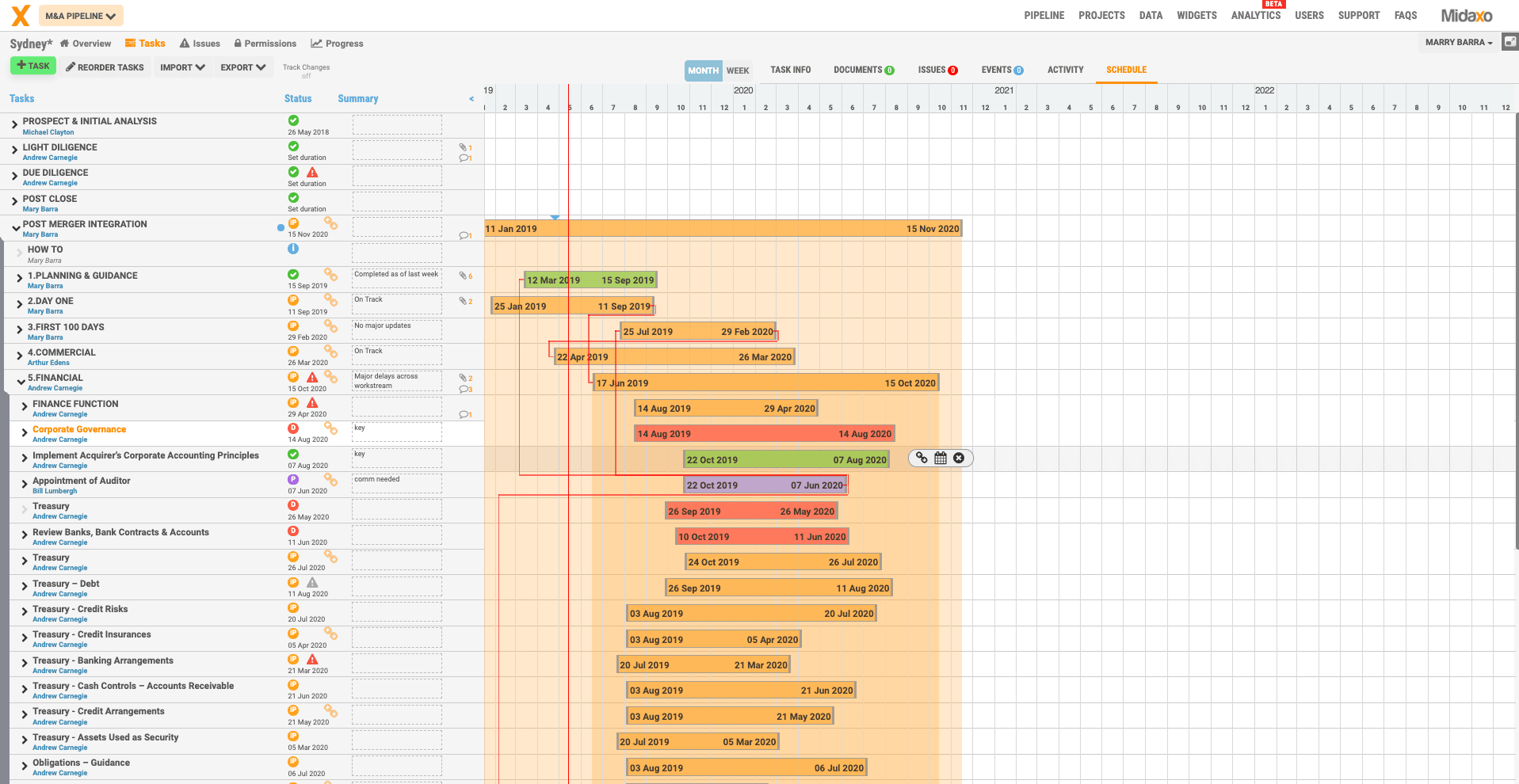The image size is (1519, 784).
Task: Expand the PROSPECT & INITIAL ANALYSIS task
Action: (x=14, y=124)
